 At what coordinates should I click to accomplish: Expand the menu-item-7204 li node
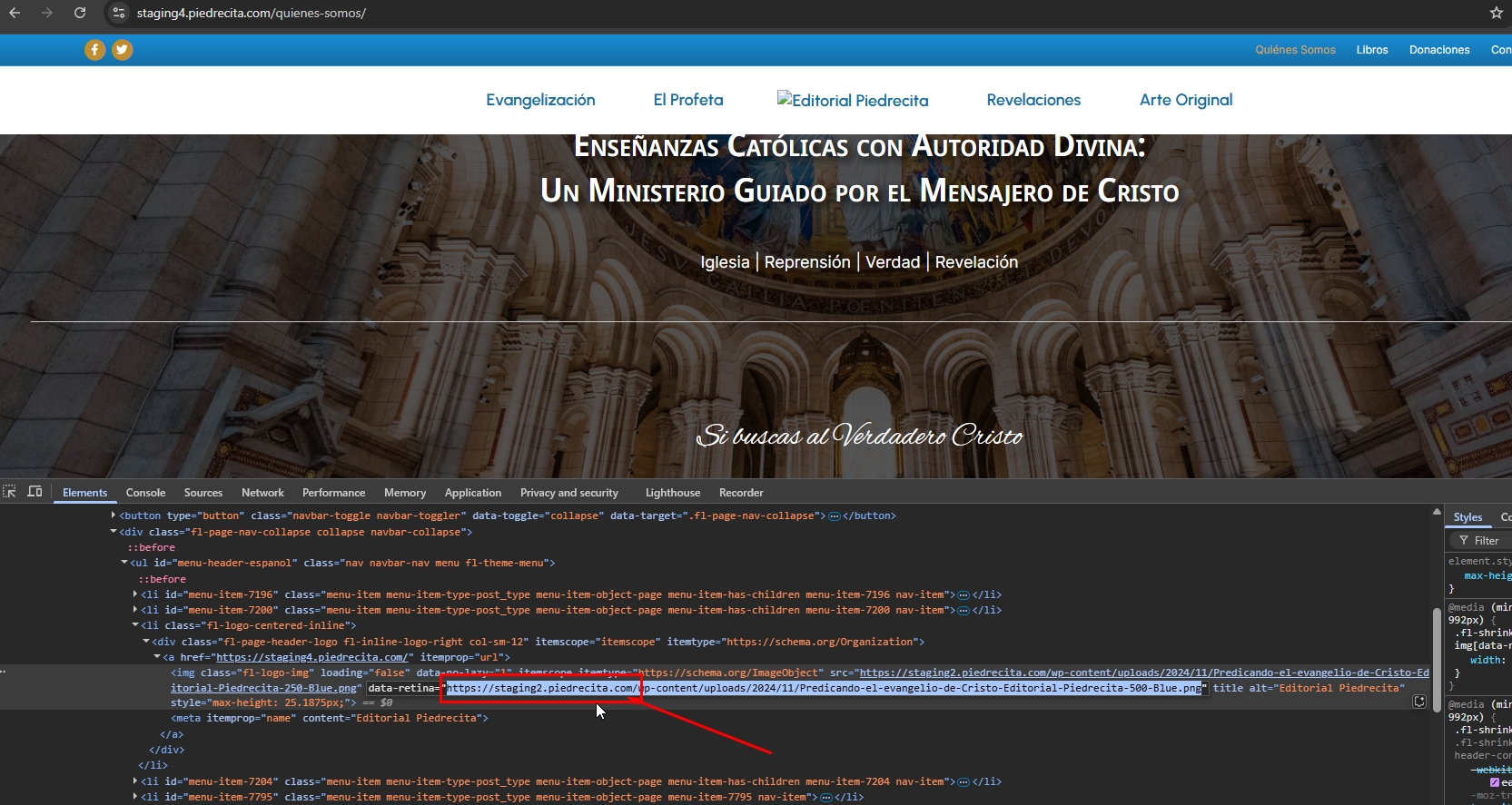coord(135,781)
